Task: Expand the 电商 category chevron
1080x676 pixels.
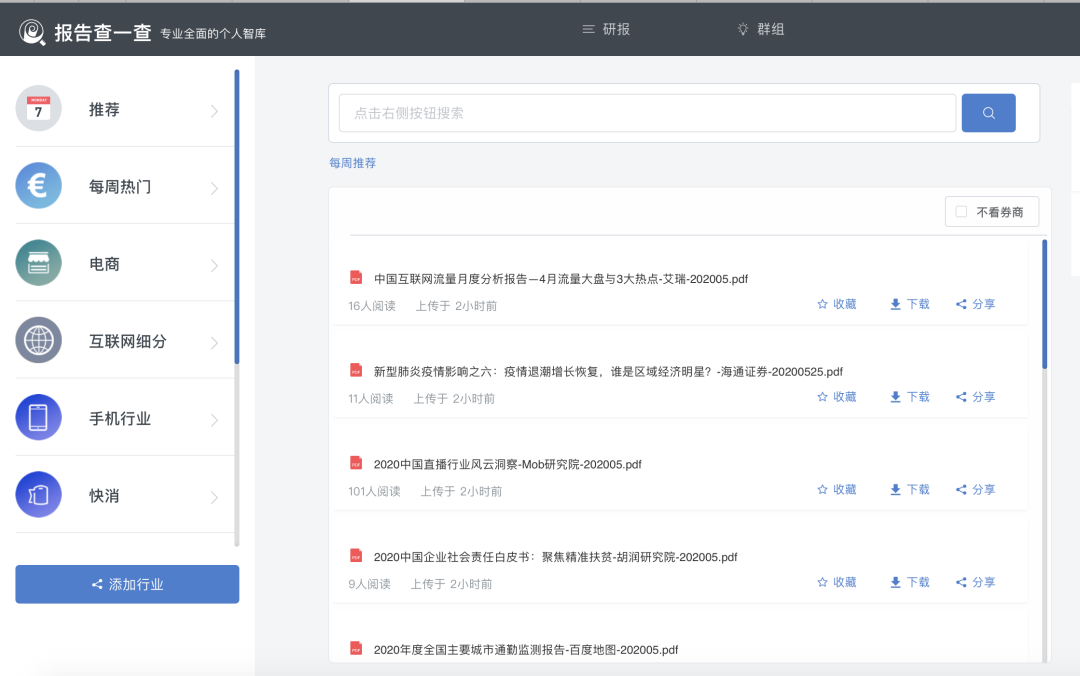Action: (214, 265)
